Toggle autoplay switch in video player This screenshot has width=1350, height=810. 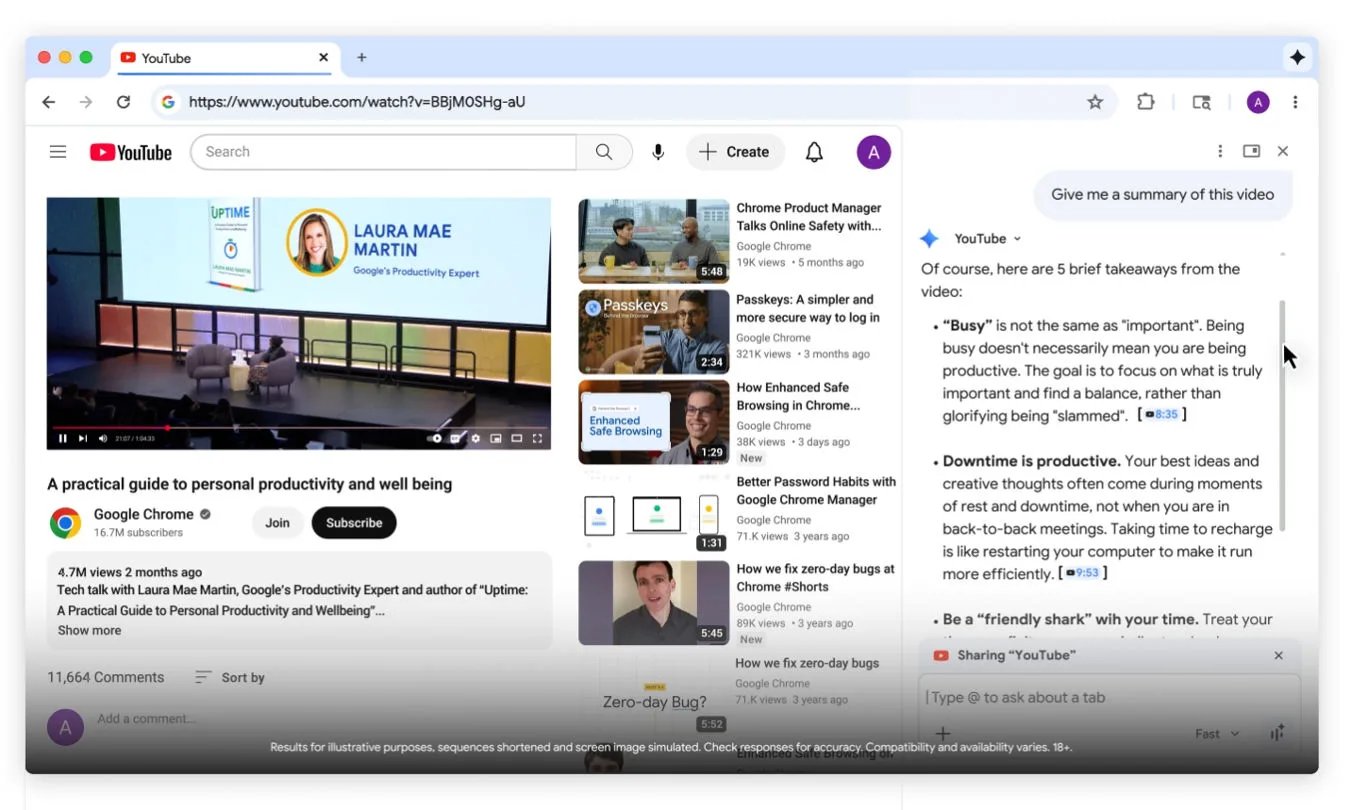click(435, 438)
